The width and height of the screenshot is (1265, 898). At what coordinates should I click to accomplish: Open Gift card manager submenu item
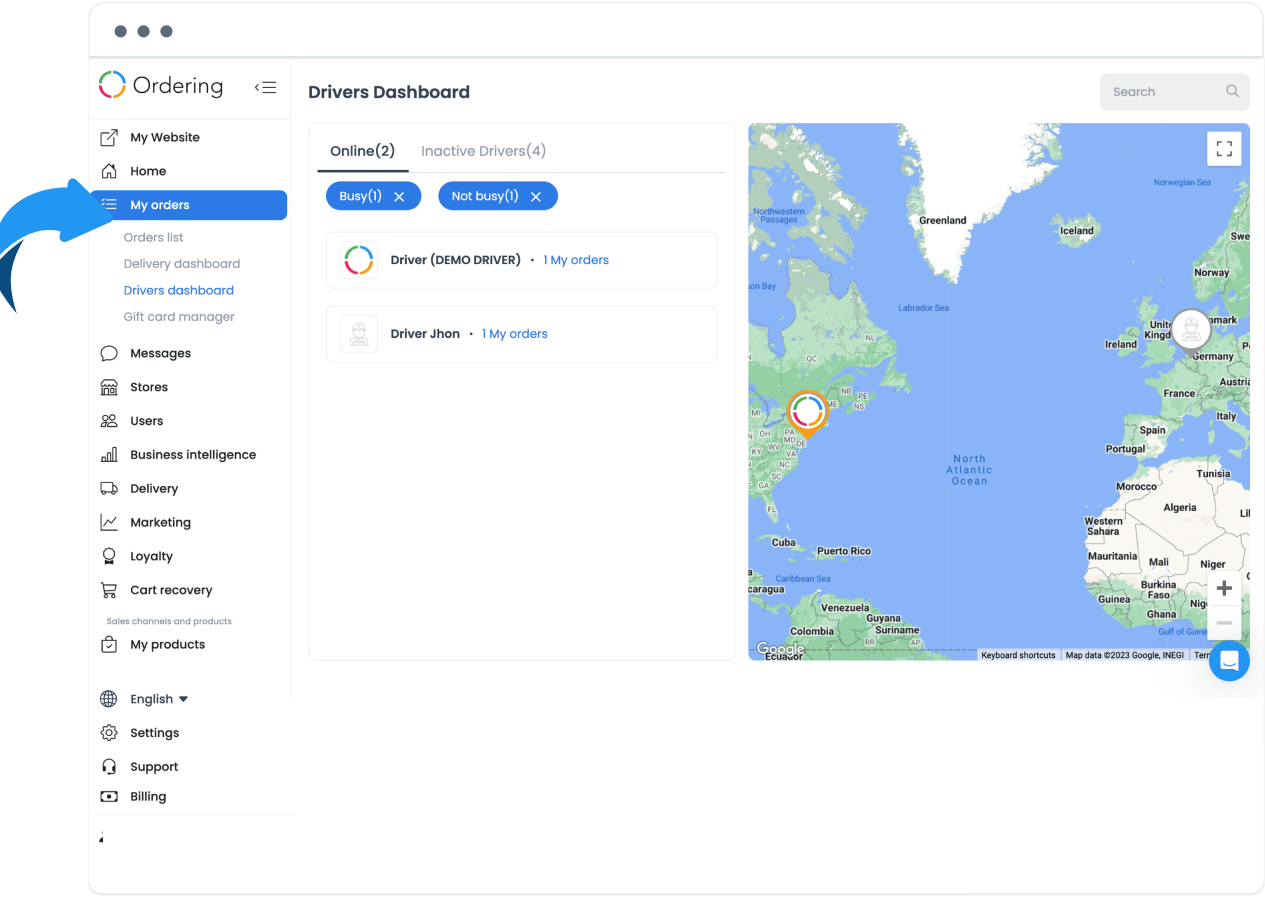[179, 317]
